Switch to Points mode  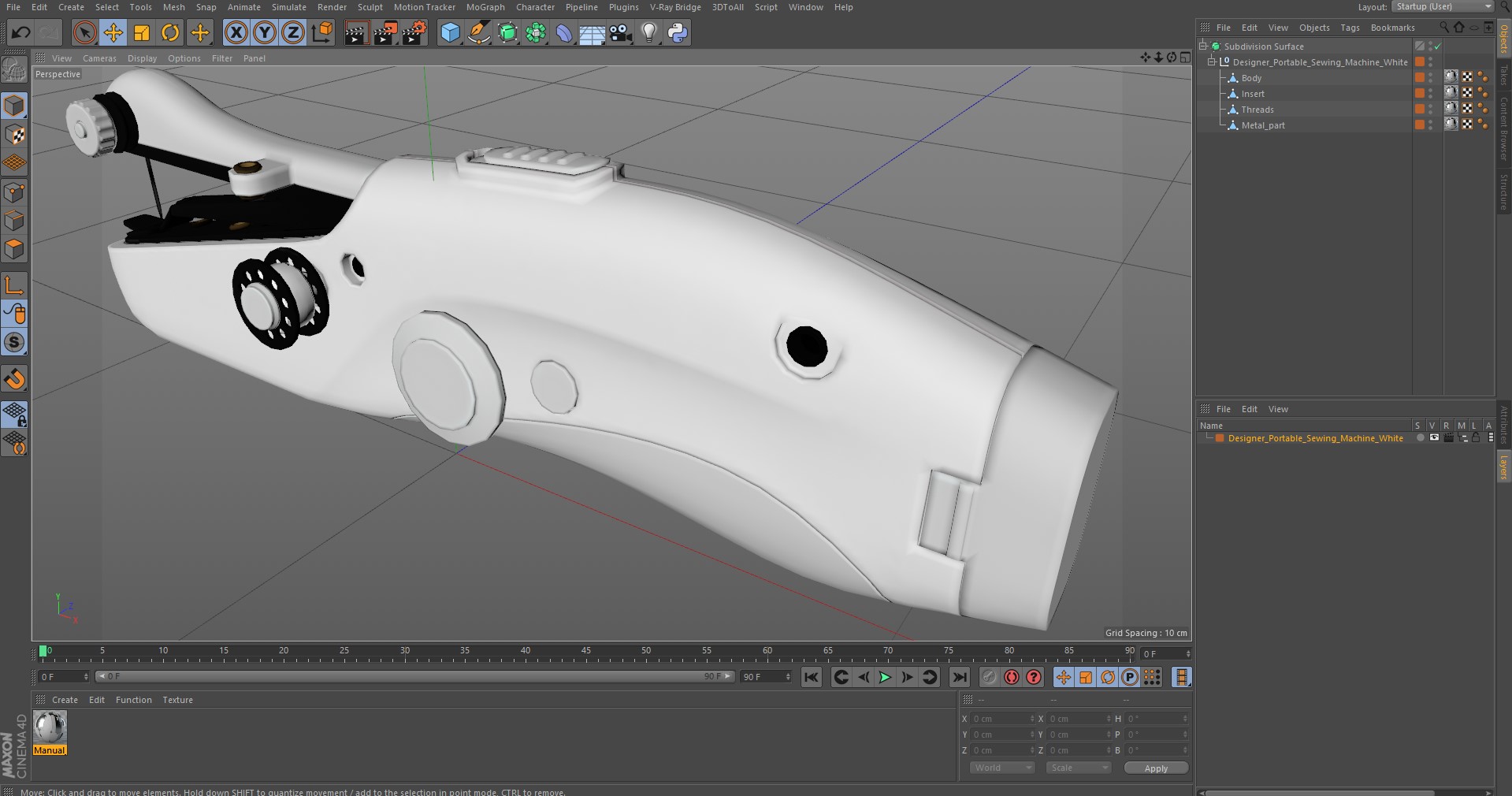[14, 192]
